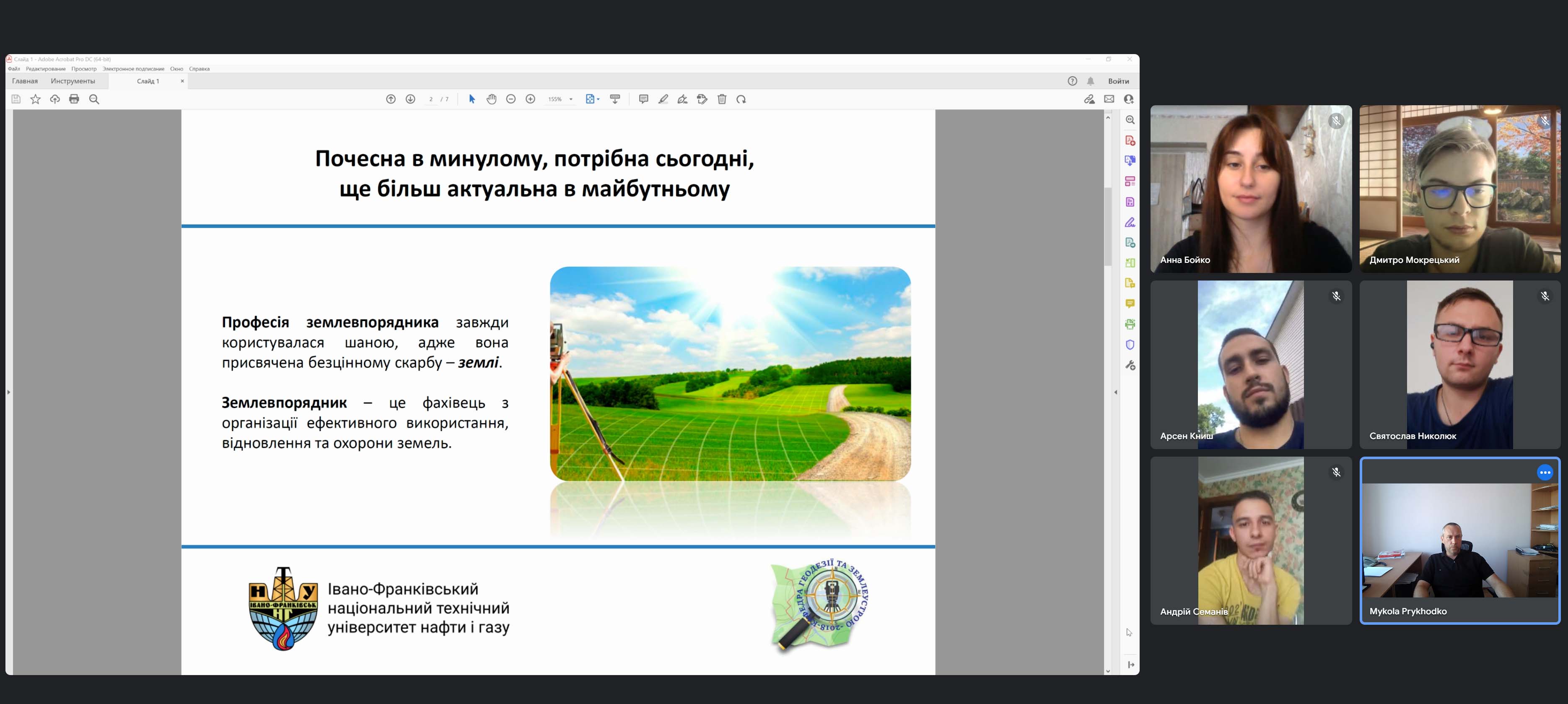Expand the left navigation pane arrow
1568x704 pixels.
8,392
